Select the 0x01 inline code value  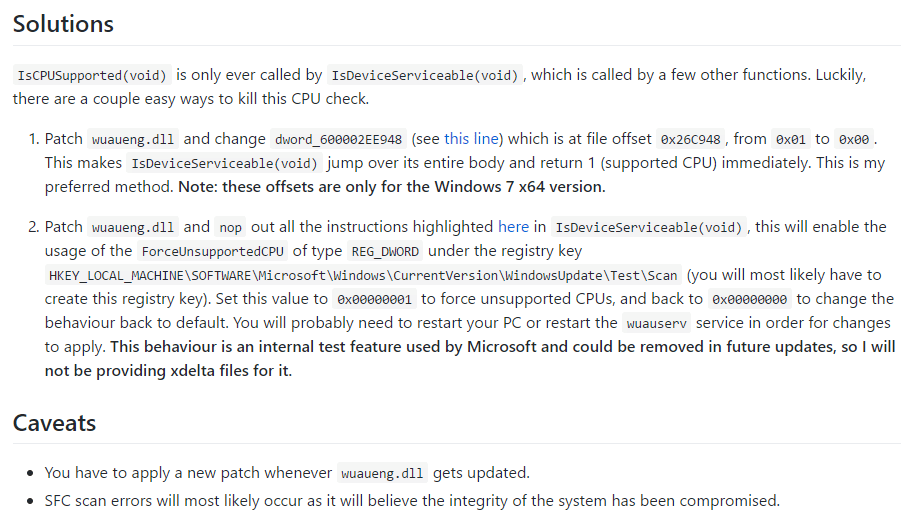[790, 140]
